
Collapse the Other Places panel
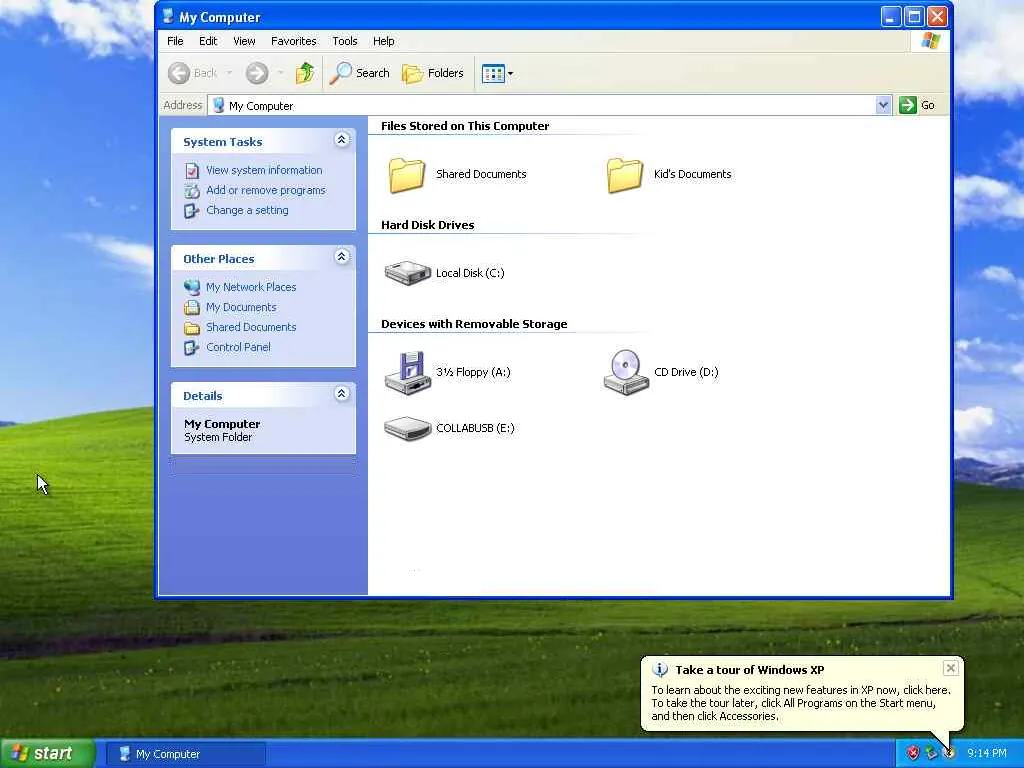point(342,257)
